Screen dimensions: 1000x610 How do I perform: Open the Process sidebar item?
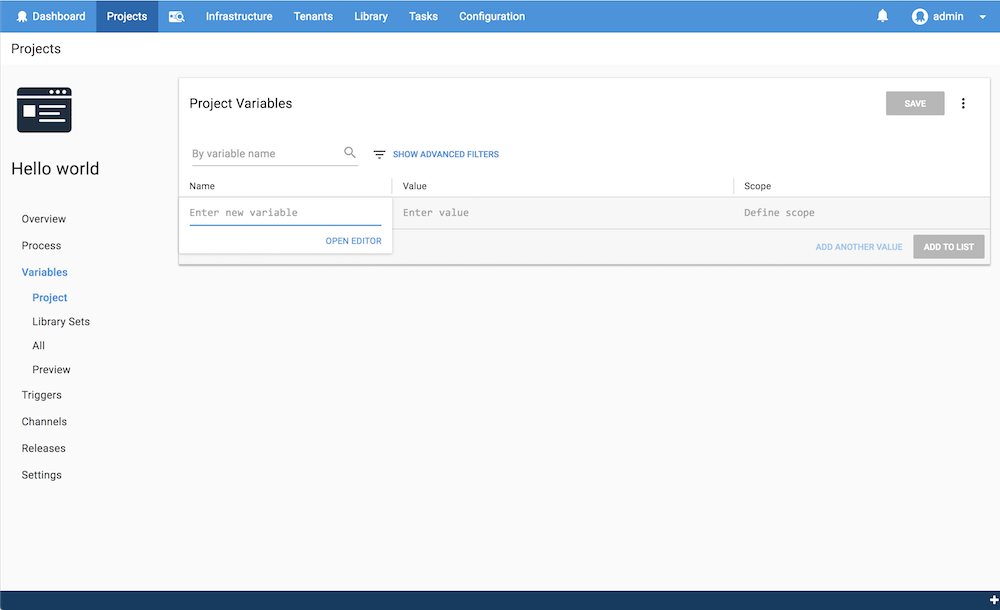(x=41, y=246)
